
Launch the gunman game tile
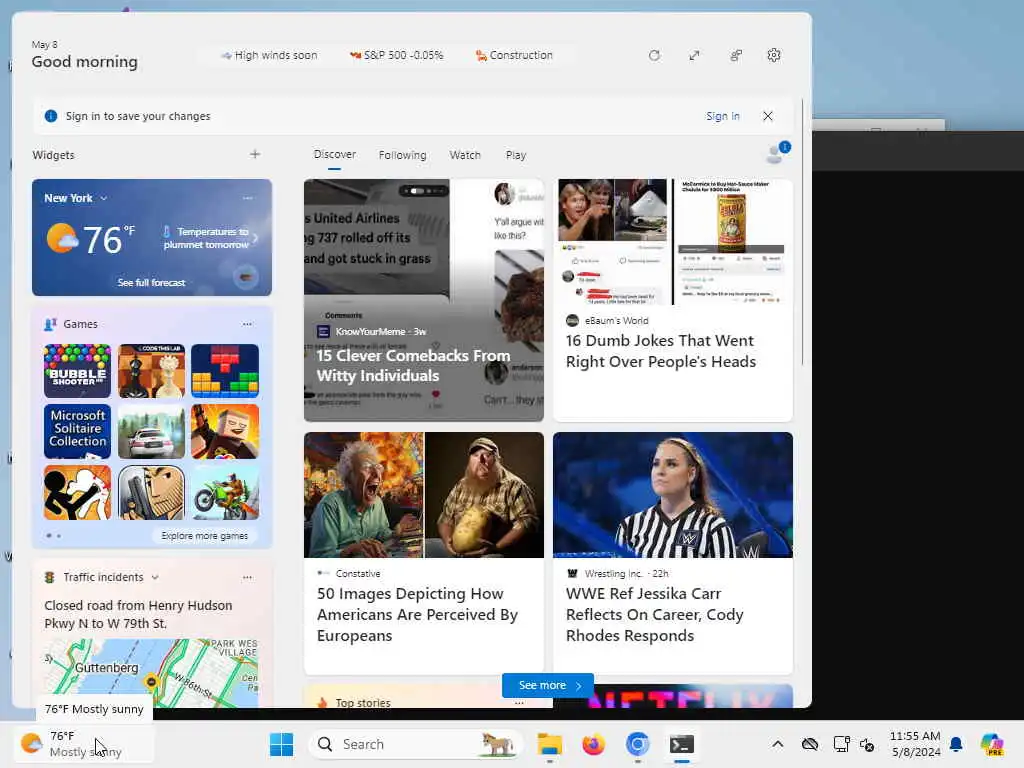click(152, 492)
